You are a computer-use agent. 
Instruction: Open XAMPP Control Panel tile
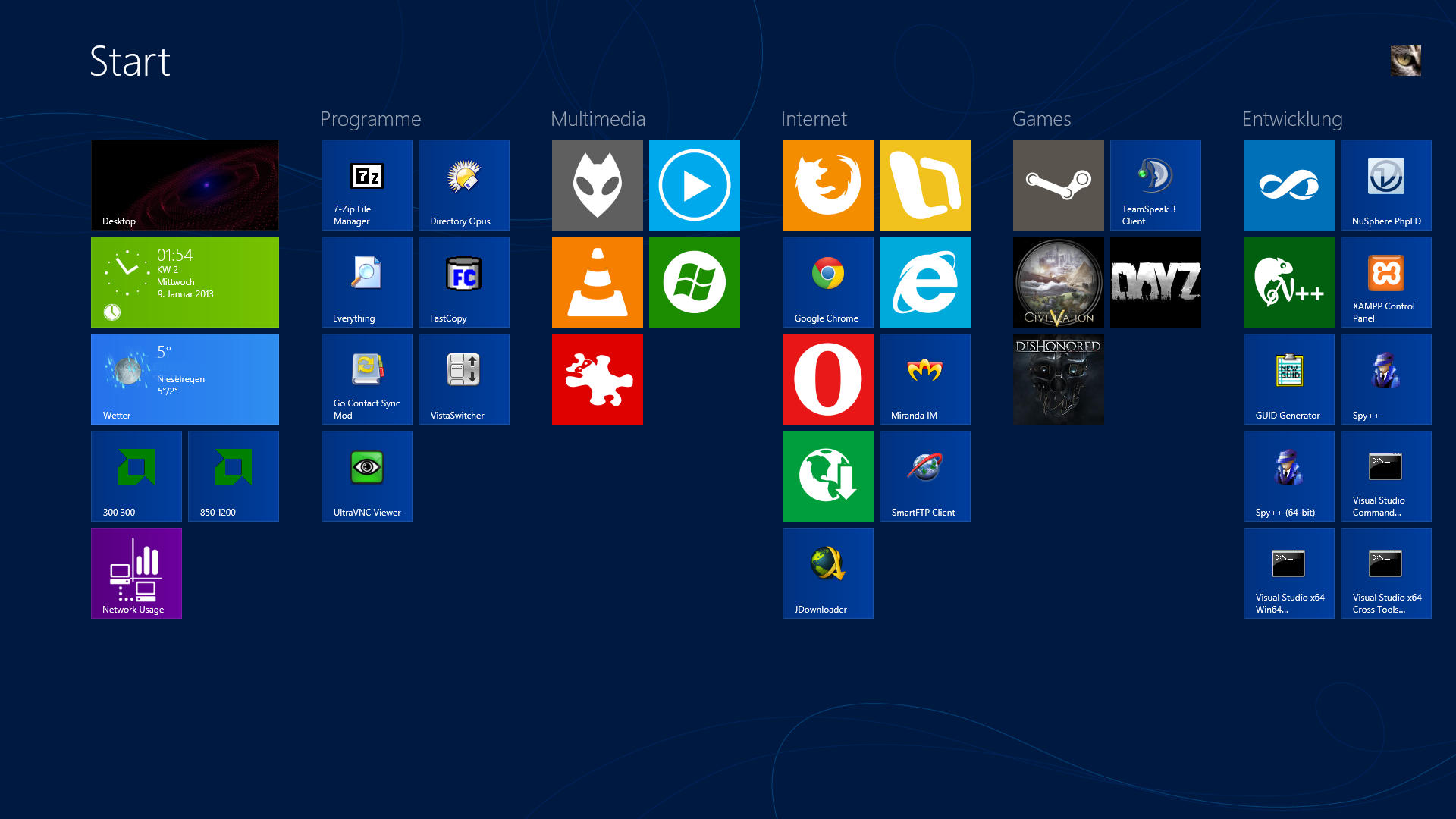(x=1385, y=282)
